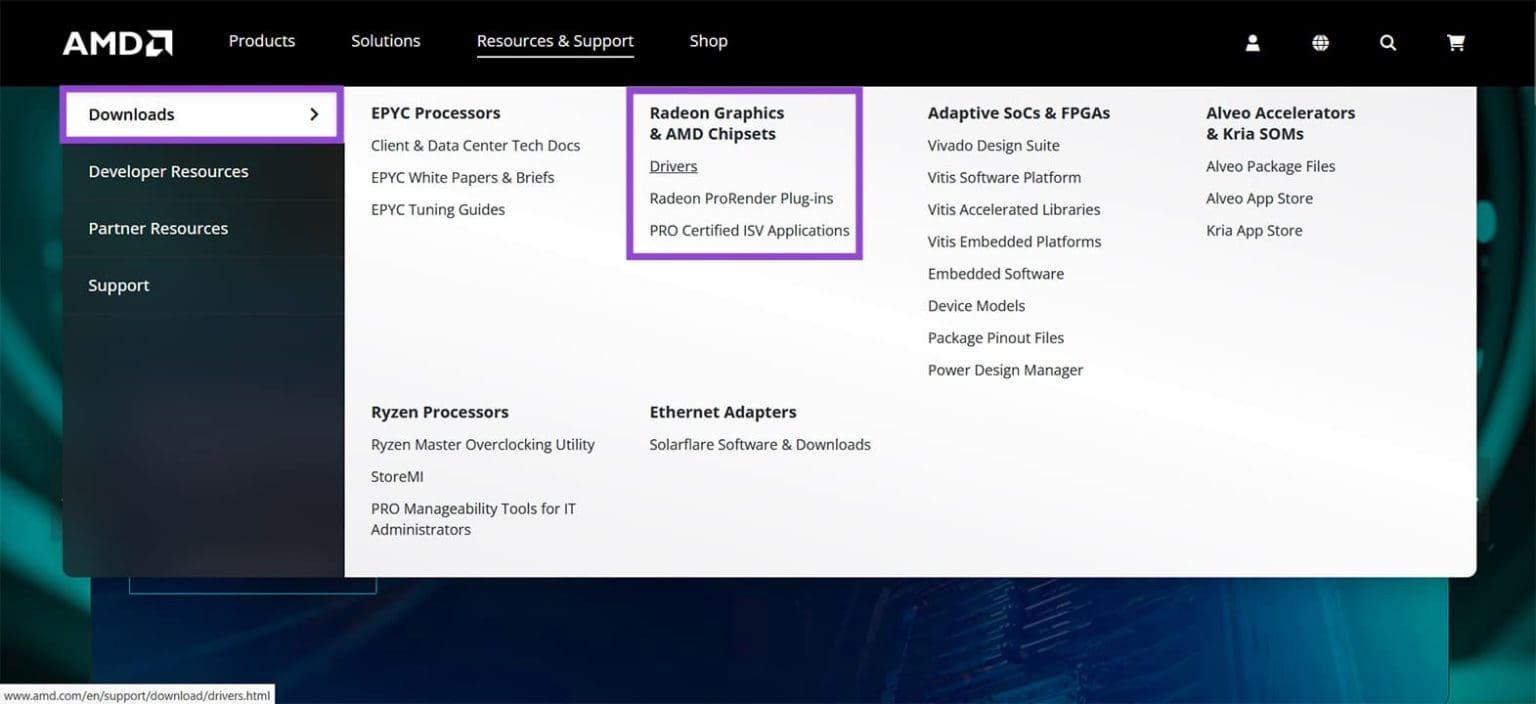1536x704 pixels.
Task: Open the Solutions menu
Action: tap(386, 41)
